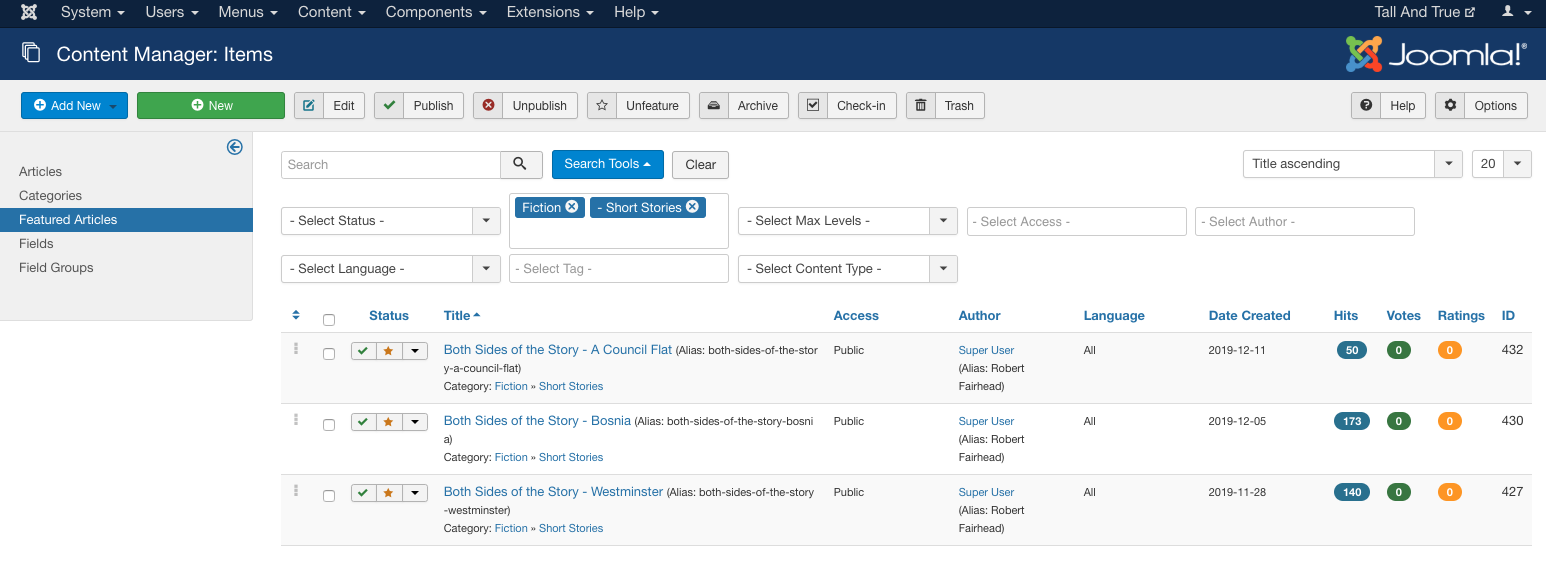Open the Select Status dropdown
The image size is (1546, 568).
coord(390,221)
